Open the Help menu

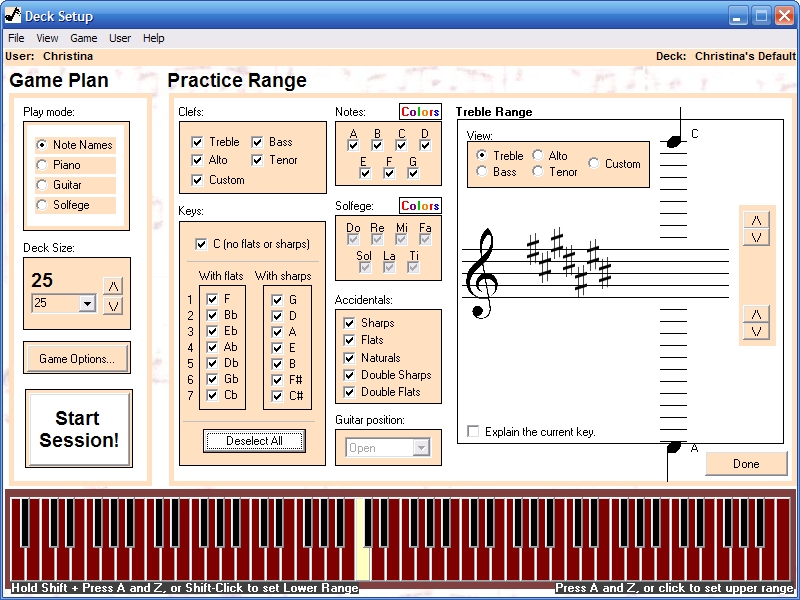154,38
